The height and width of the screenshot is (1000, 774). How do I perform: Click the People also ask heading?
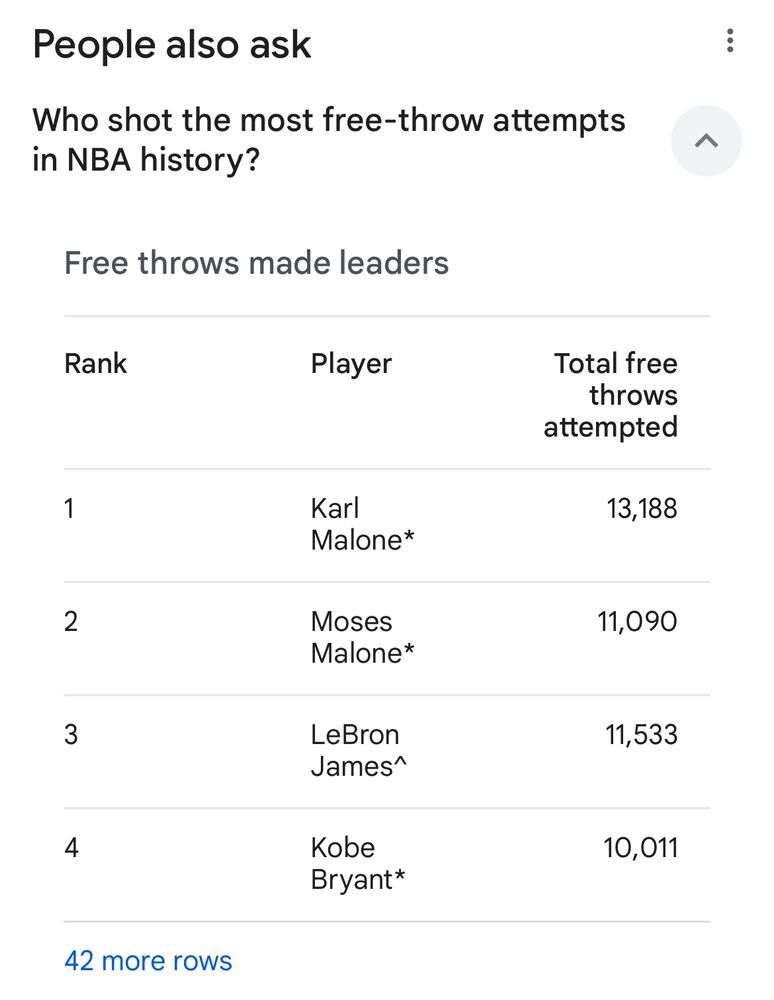(172, 45)
